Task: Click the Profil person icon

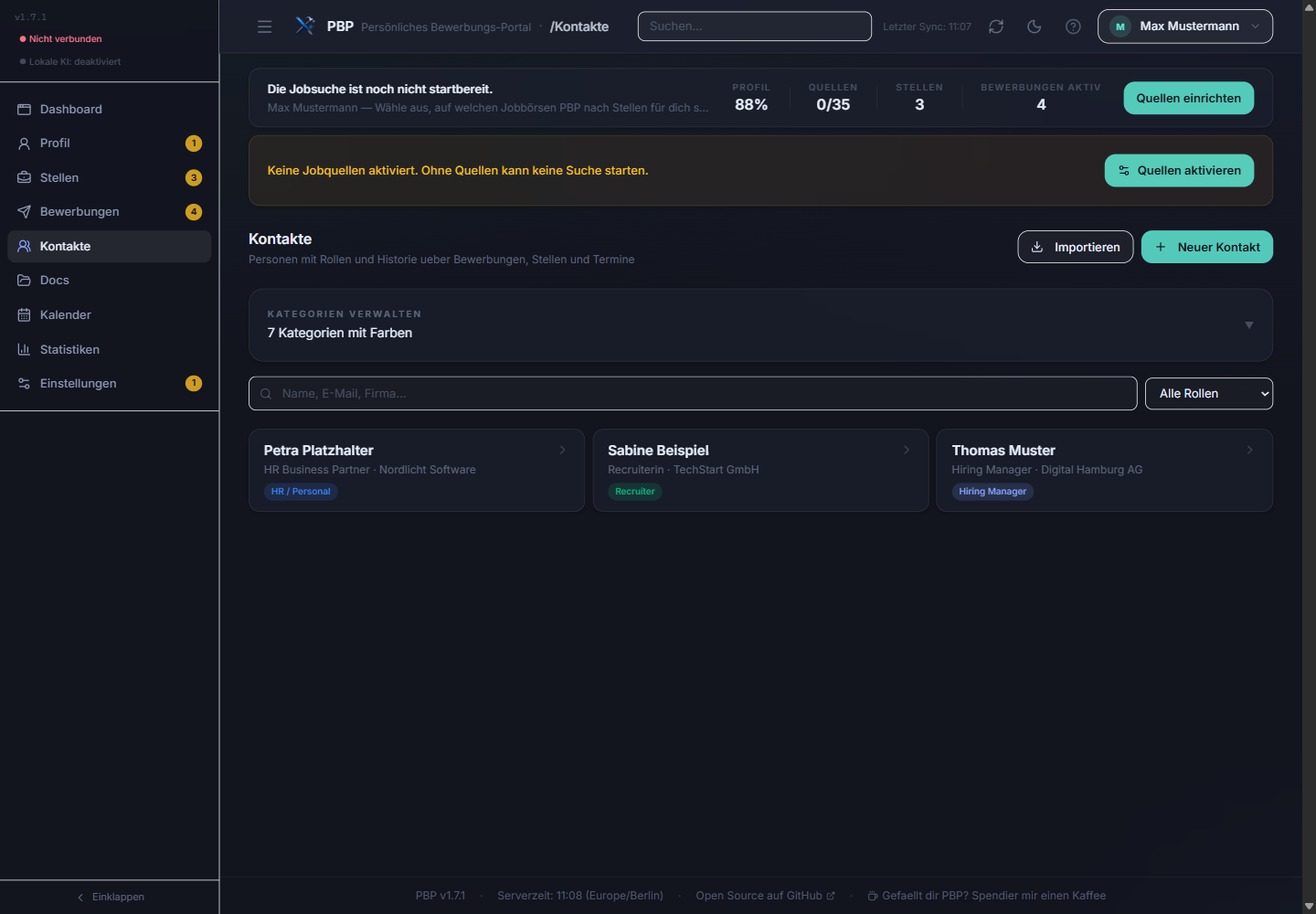Action: coord(24,143)
